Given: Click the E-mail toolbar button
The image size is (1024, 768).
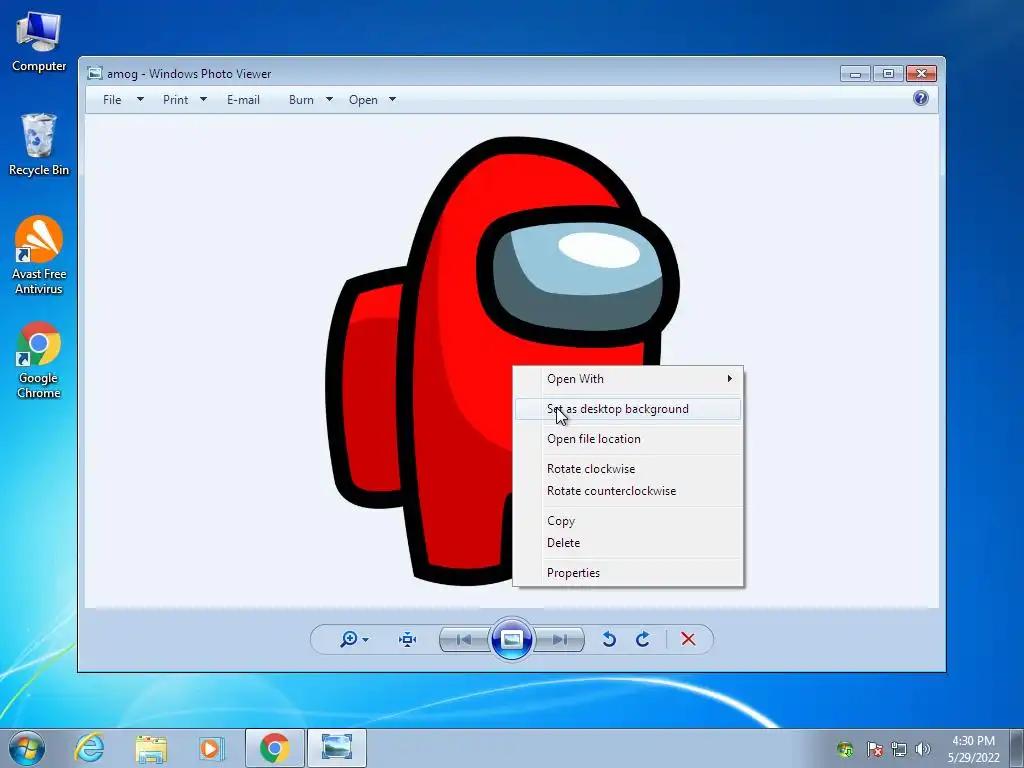Looking at the screenshot, I should pos(243,100).
